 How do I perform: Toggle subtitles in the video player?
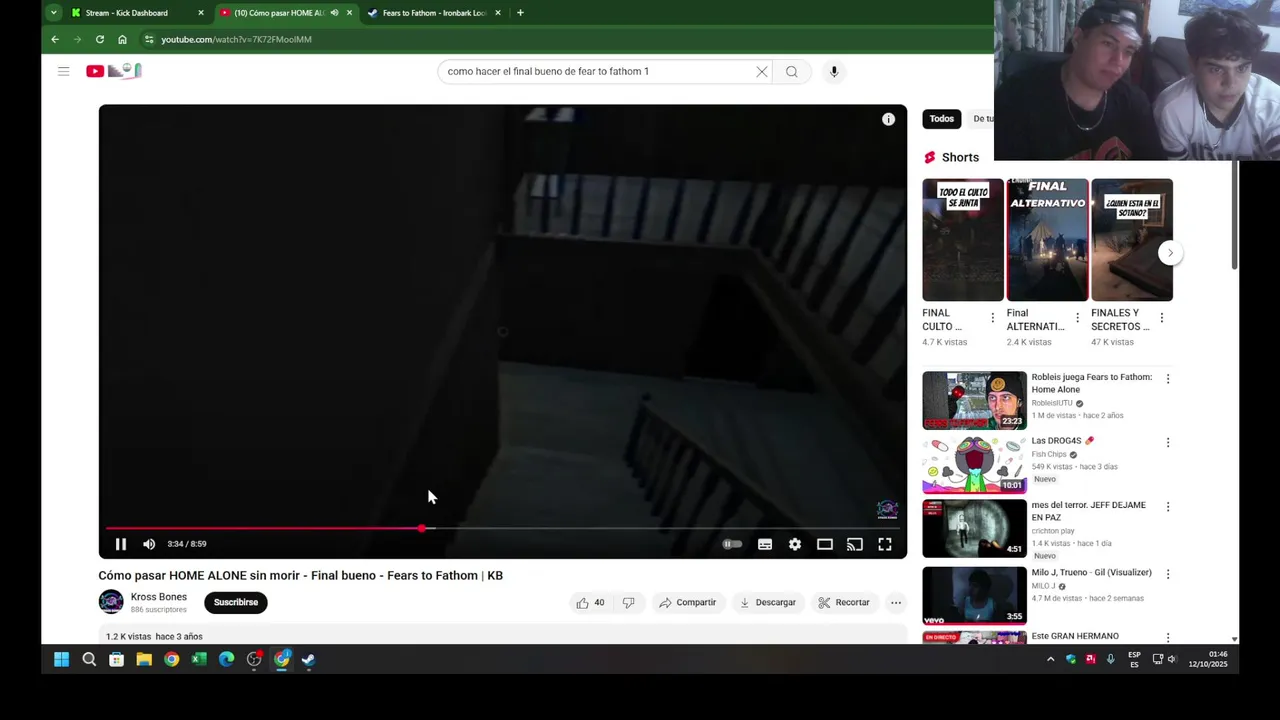pos(765,544)
